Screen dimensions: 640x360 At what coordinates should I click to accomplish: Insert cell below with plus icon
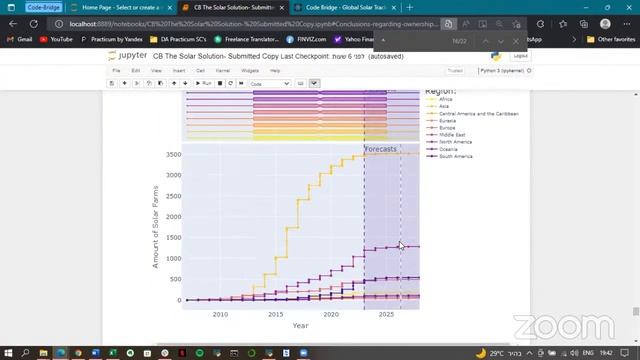(124, 83)
